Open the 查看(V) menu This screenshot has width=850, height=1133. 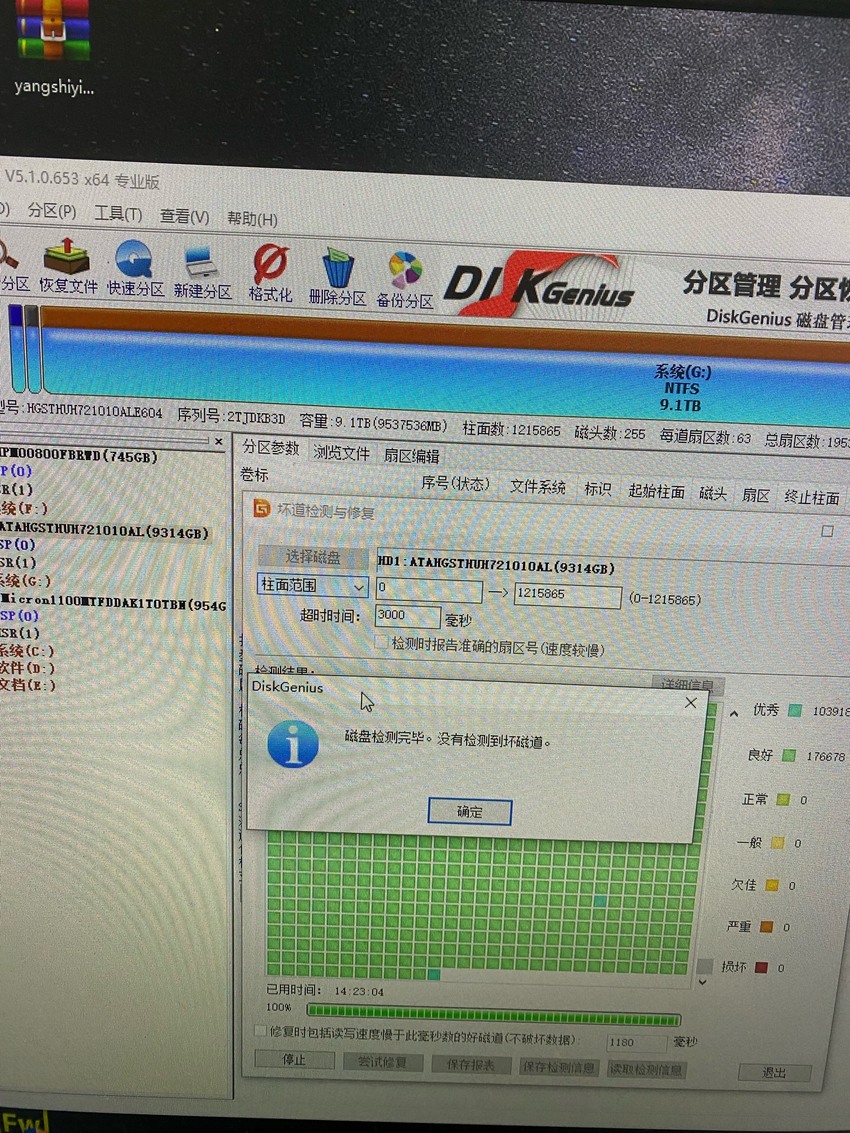click(184, 216)
